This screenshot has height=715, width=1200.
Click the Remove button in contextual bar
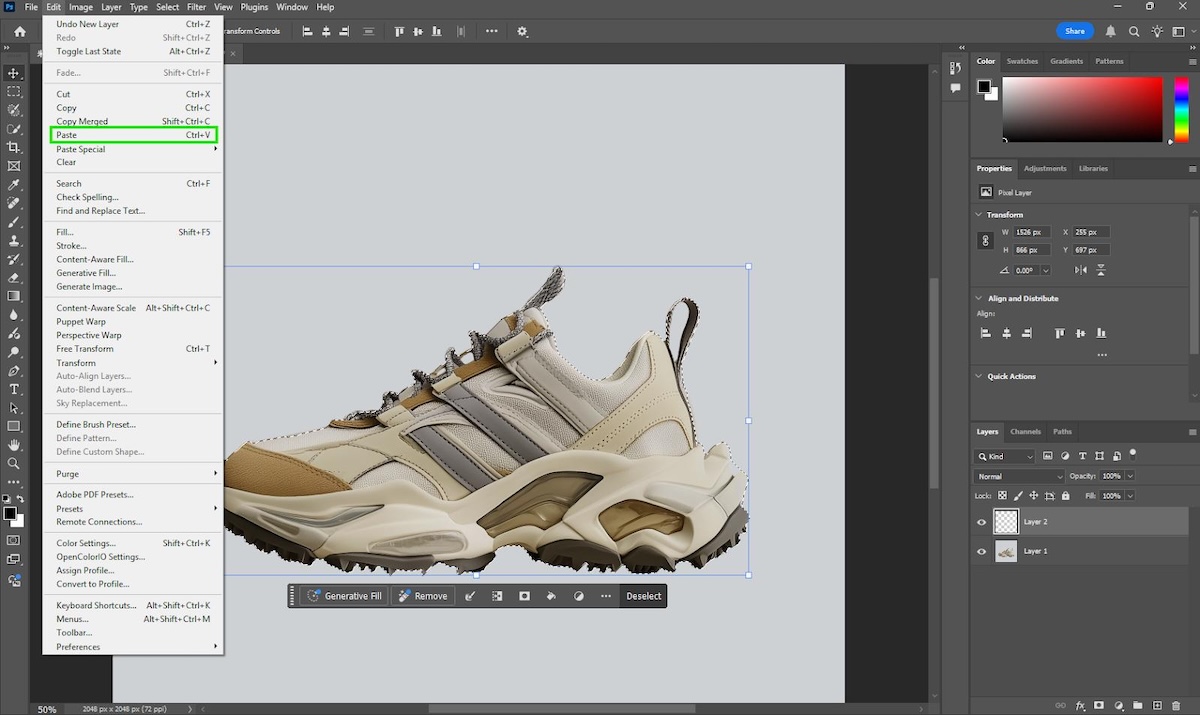[x=423, y=596]
